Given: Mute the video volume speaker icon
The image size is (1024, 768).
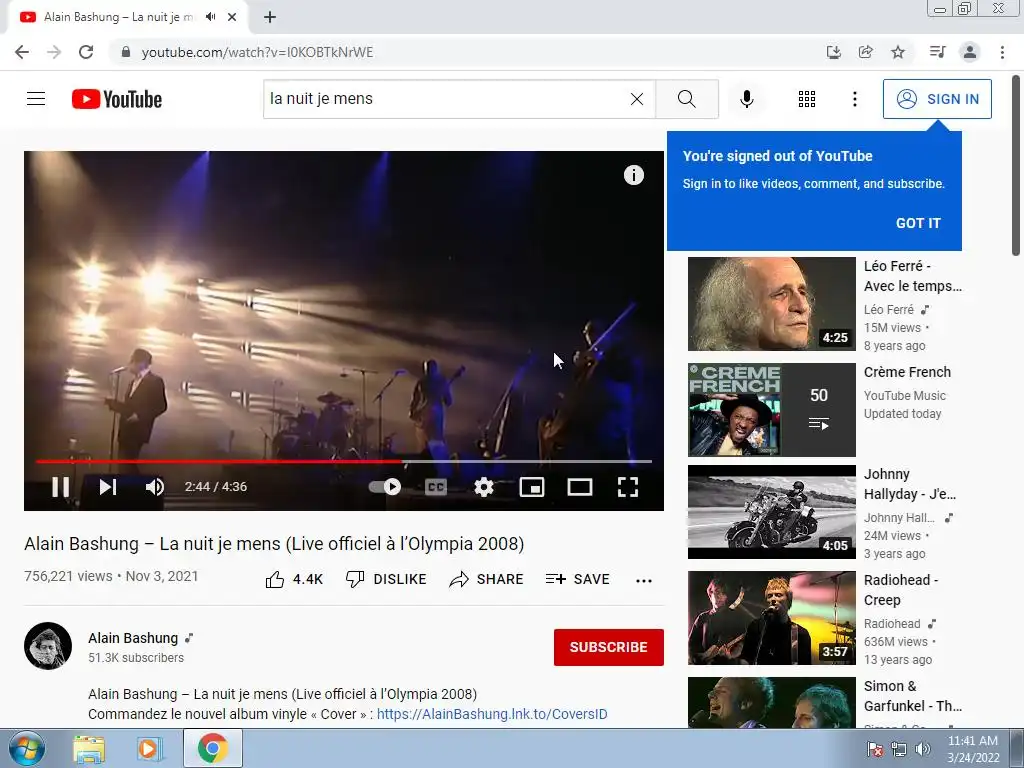Looking at the screenshot, I should [x=155, y=487].
